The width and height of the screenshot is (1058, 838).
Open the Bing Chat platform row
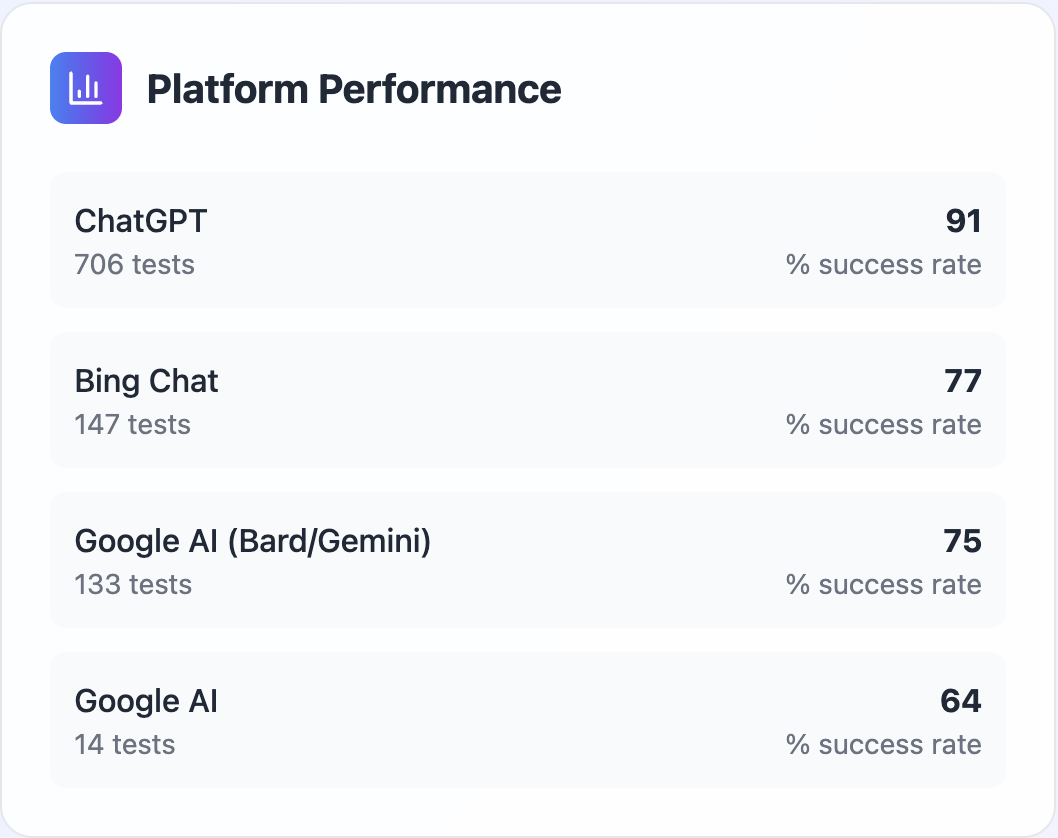click(528, 399)
